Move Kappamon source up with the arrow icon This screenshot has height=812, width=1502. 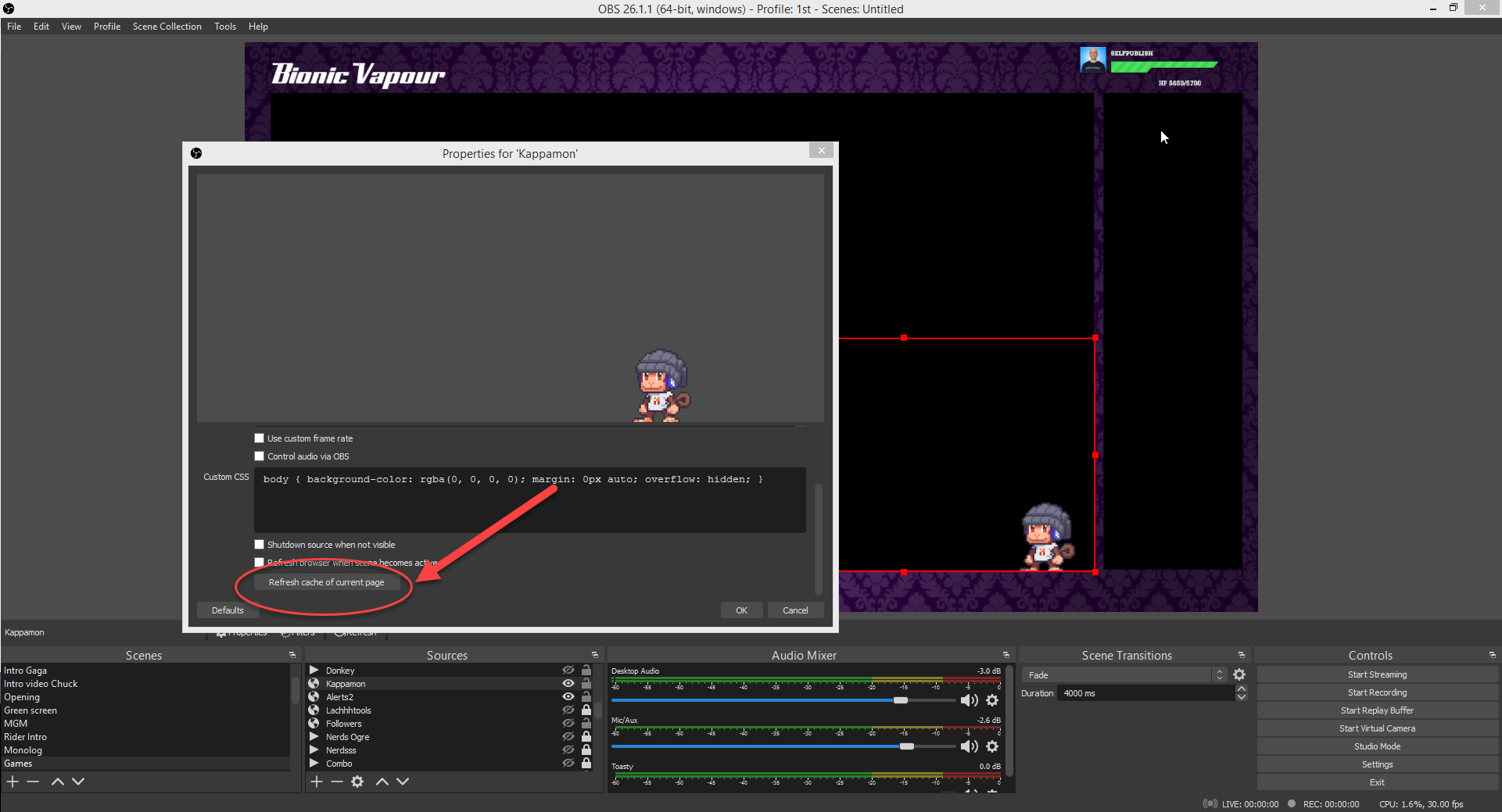(x=382, y=782)
